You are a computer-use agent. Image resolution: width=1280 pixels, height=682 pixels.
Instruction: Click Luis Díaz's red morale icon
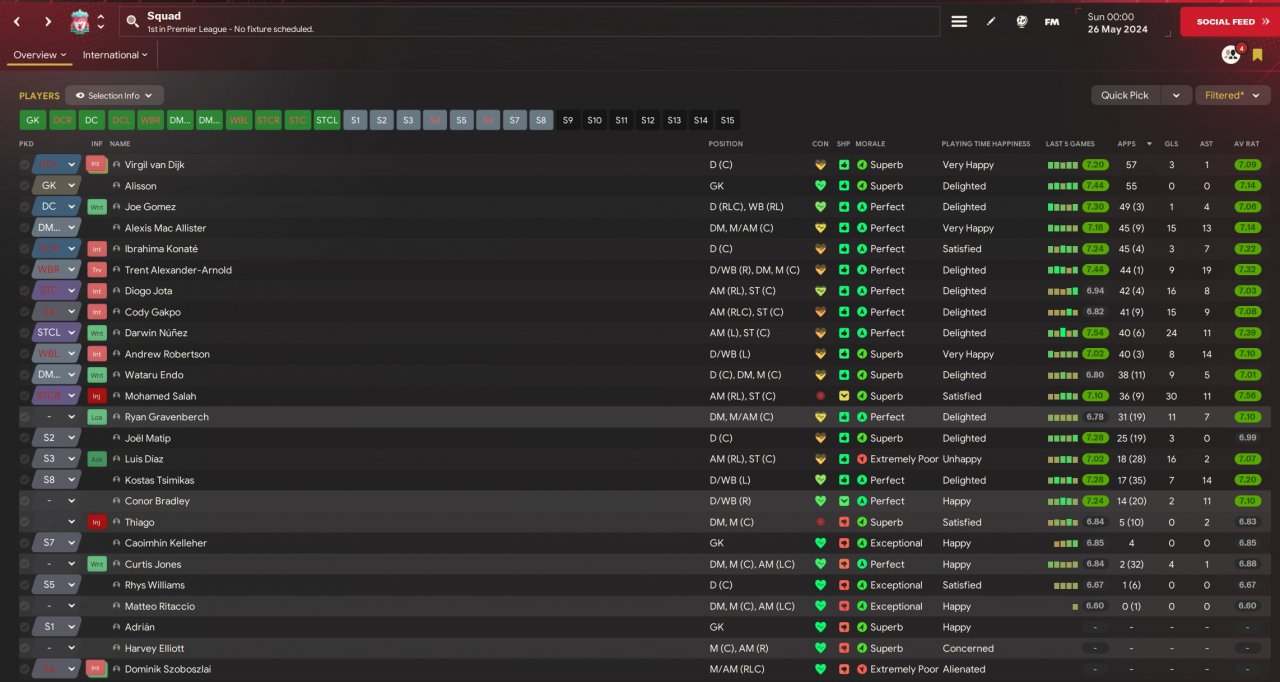pyautogui.click(x=862, y=459)
